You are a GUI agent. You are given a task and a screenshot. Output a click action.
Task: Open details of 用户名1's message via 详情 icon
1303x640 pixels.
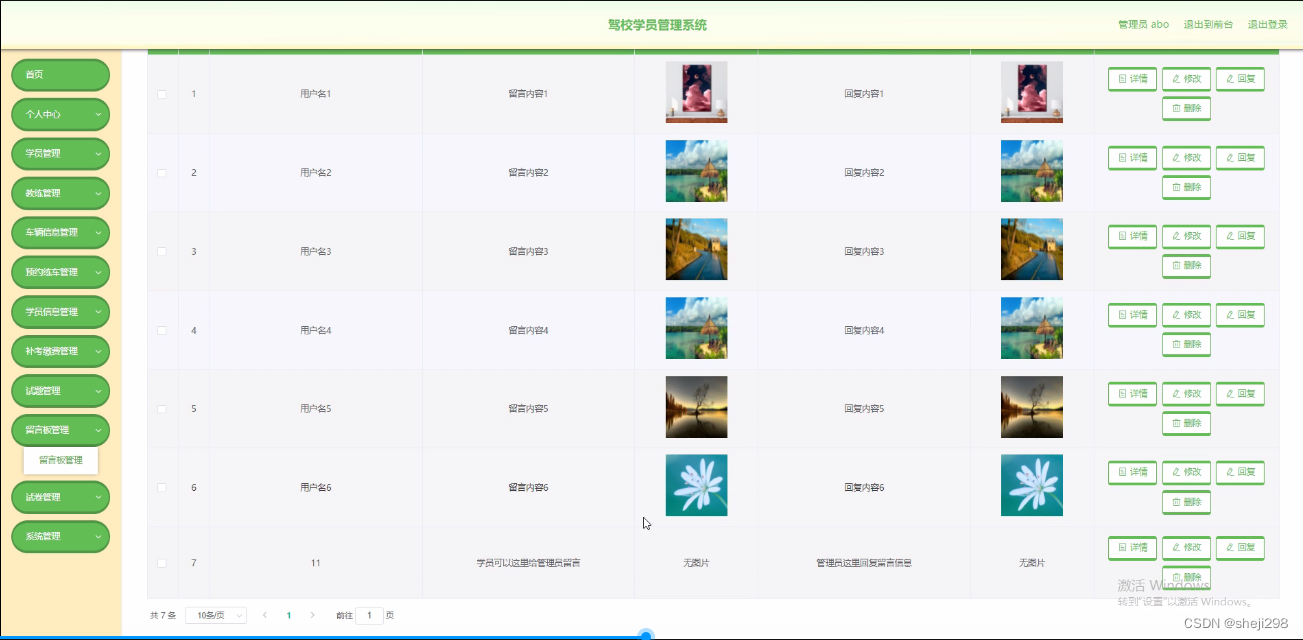(1131, 78)
